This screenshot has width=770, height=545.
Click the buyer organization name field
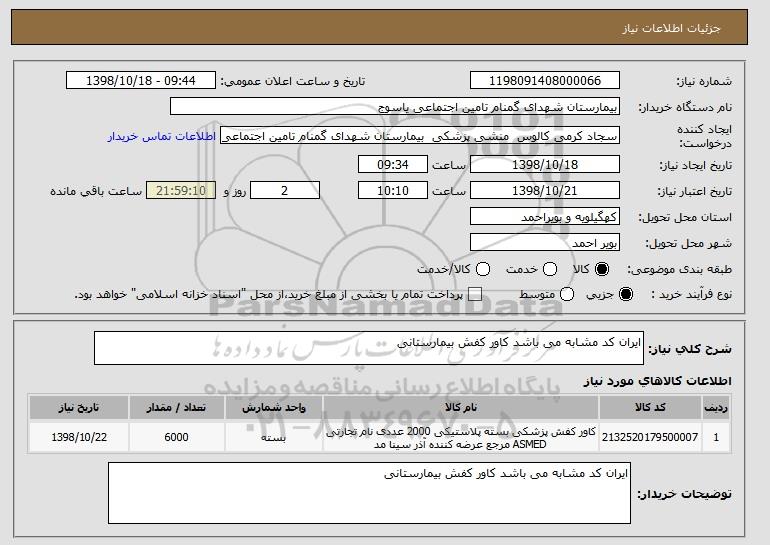(396, 106)
